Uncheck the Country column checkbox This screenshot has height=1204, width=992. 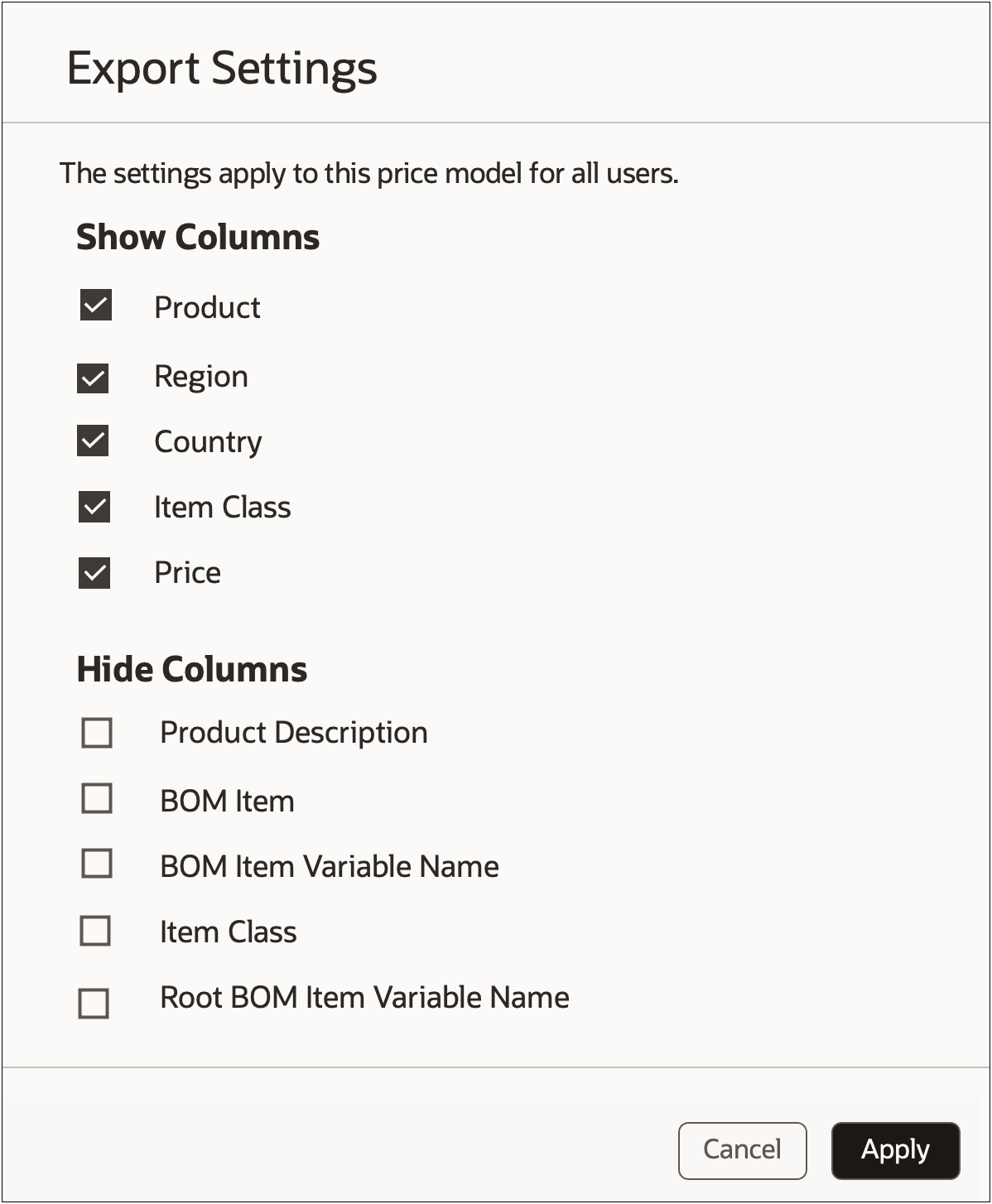click(94, 441)
